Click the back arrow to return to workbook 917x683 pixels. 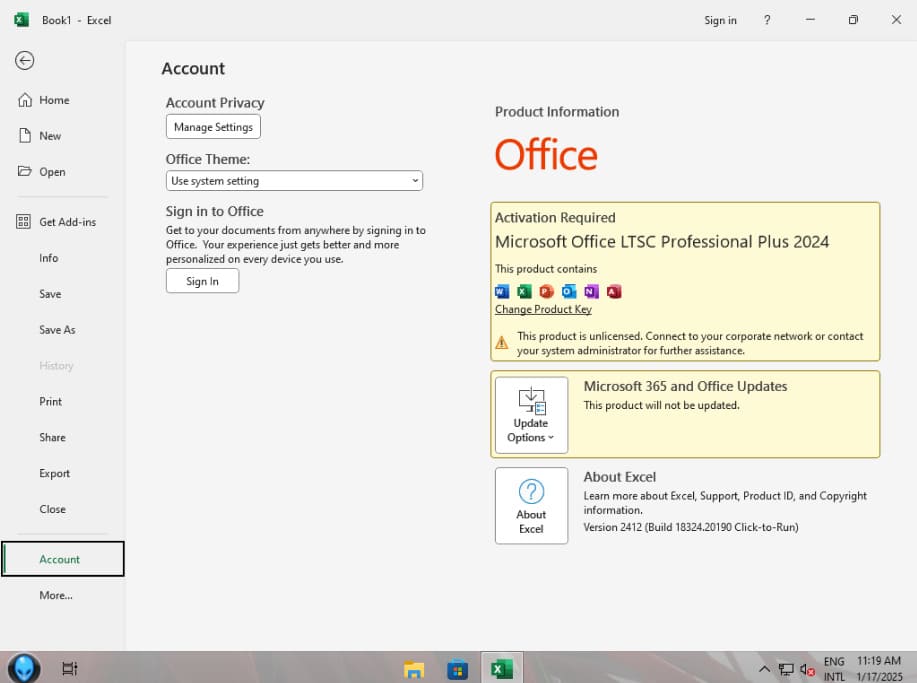[25, 60]
